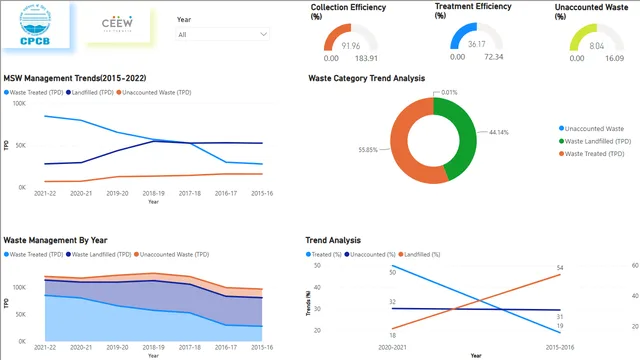Click the CEEW logo image
Image resolution: width=640 pixels, height=360 pixels.
(x=118, y=24)
